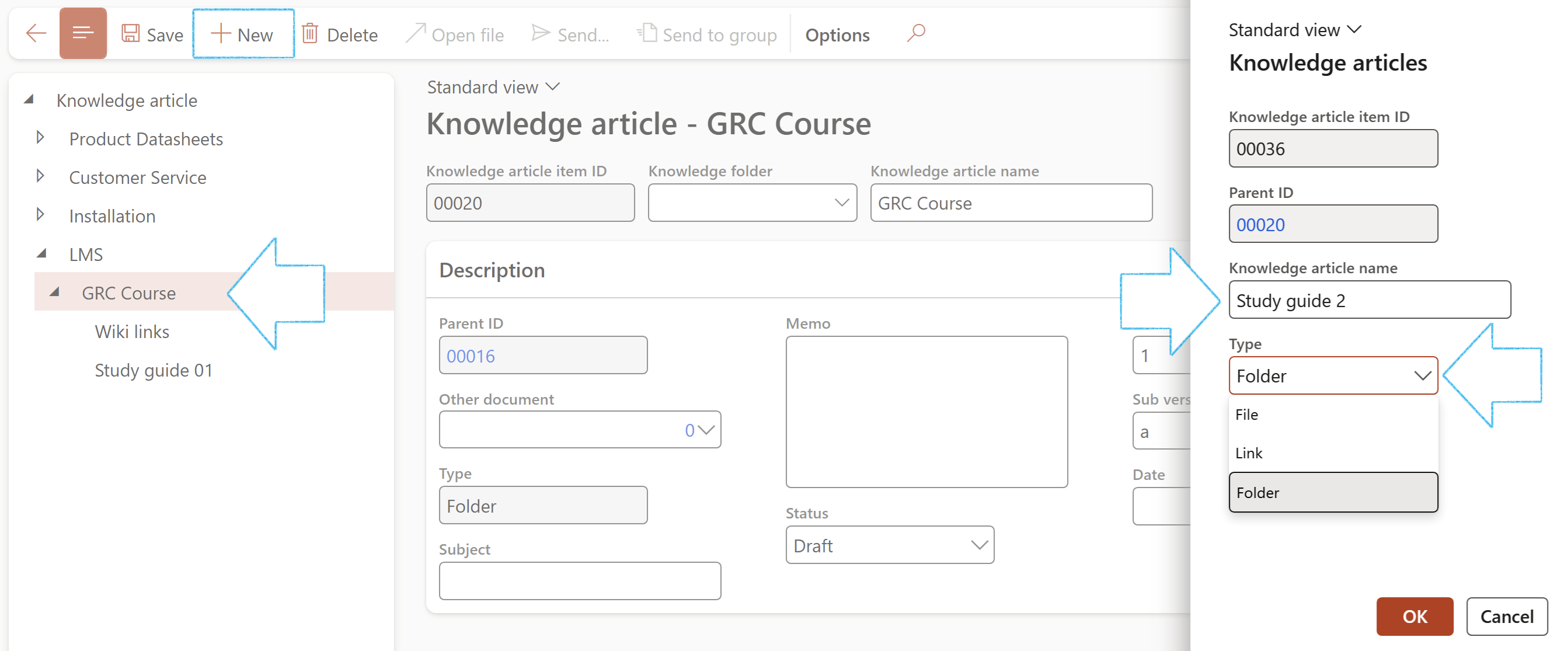This screenshot has width=1568, height=651.
Task: Open dialog Parent ID link 00020
Action: point(1260,225)
